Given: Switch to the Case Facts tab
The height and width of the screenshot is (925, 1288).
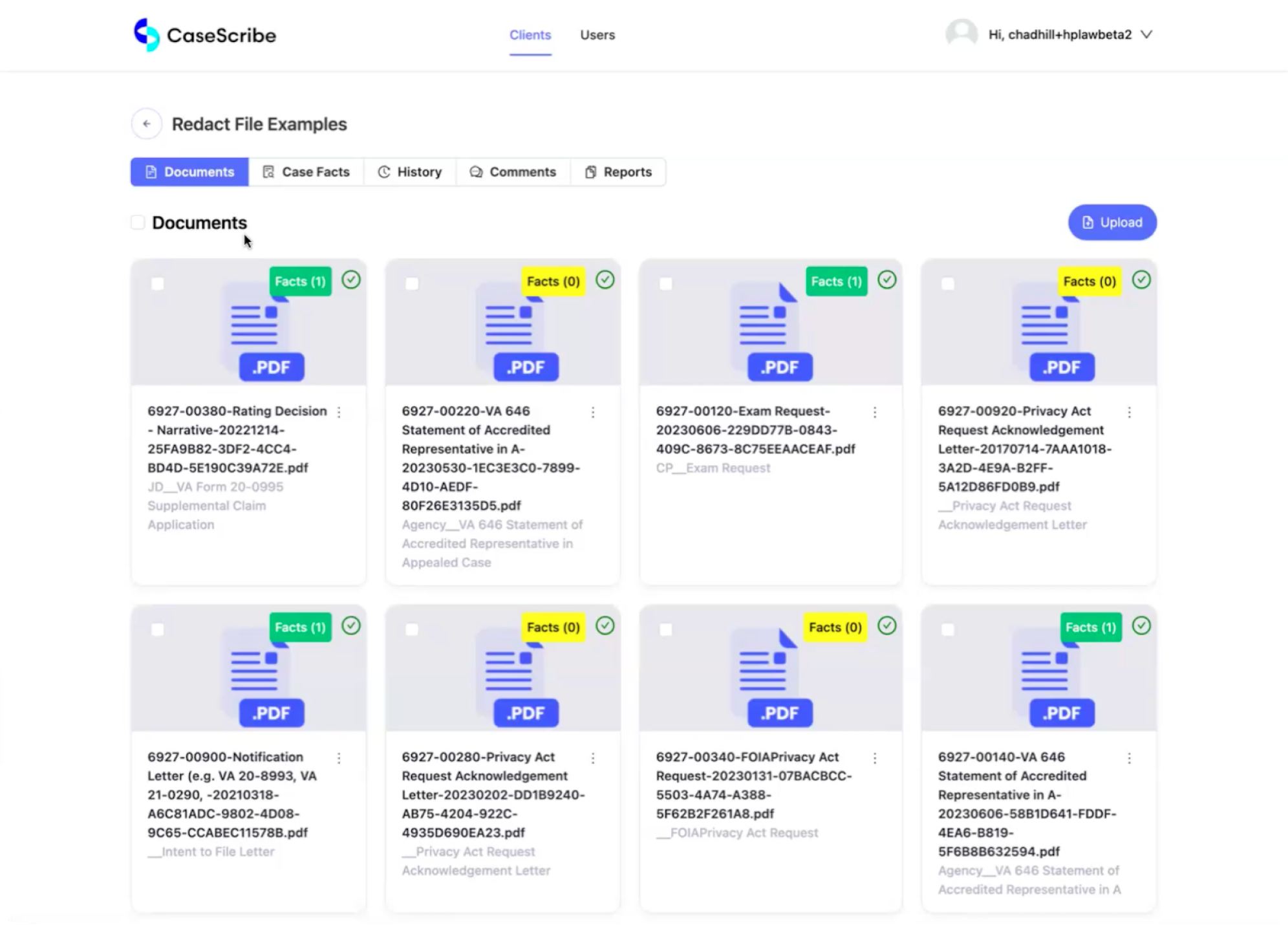Looking at the screenshot, I should tap(307, 171).
